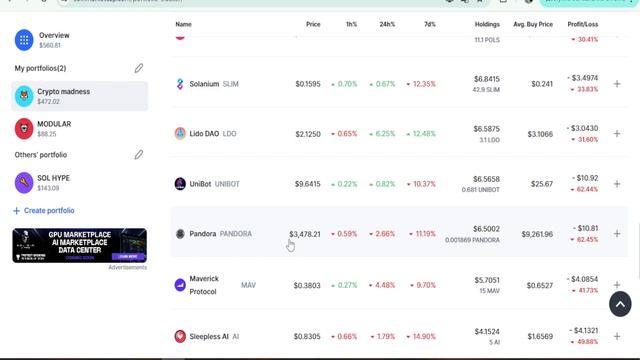Add transaction plus for Solanium row
This screenshot has width=640, height=360.
(617, 84)
